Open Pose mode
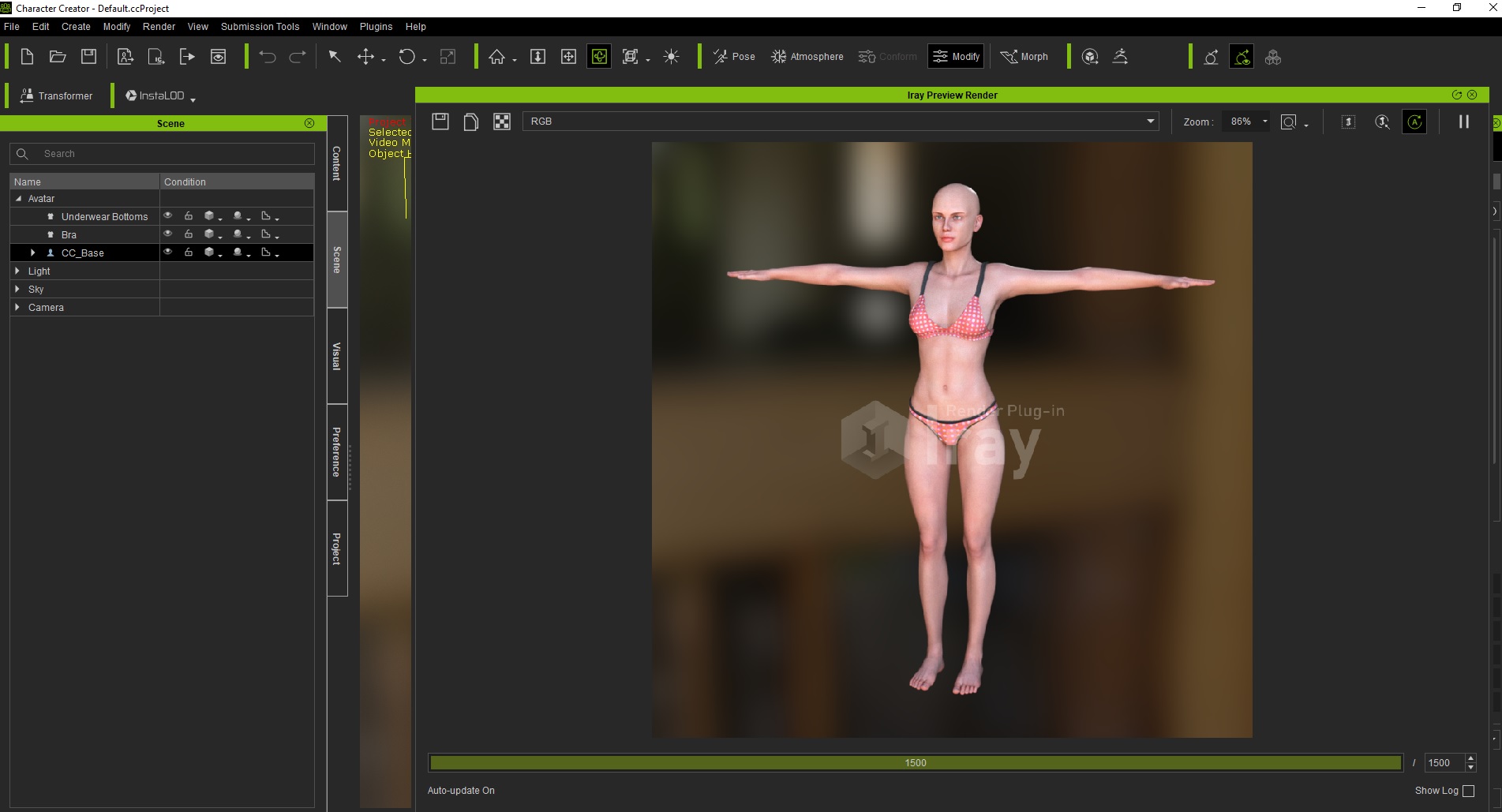This screenshot has height=812, width=1502. [734, 57]
